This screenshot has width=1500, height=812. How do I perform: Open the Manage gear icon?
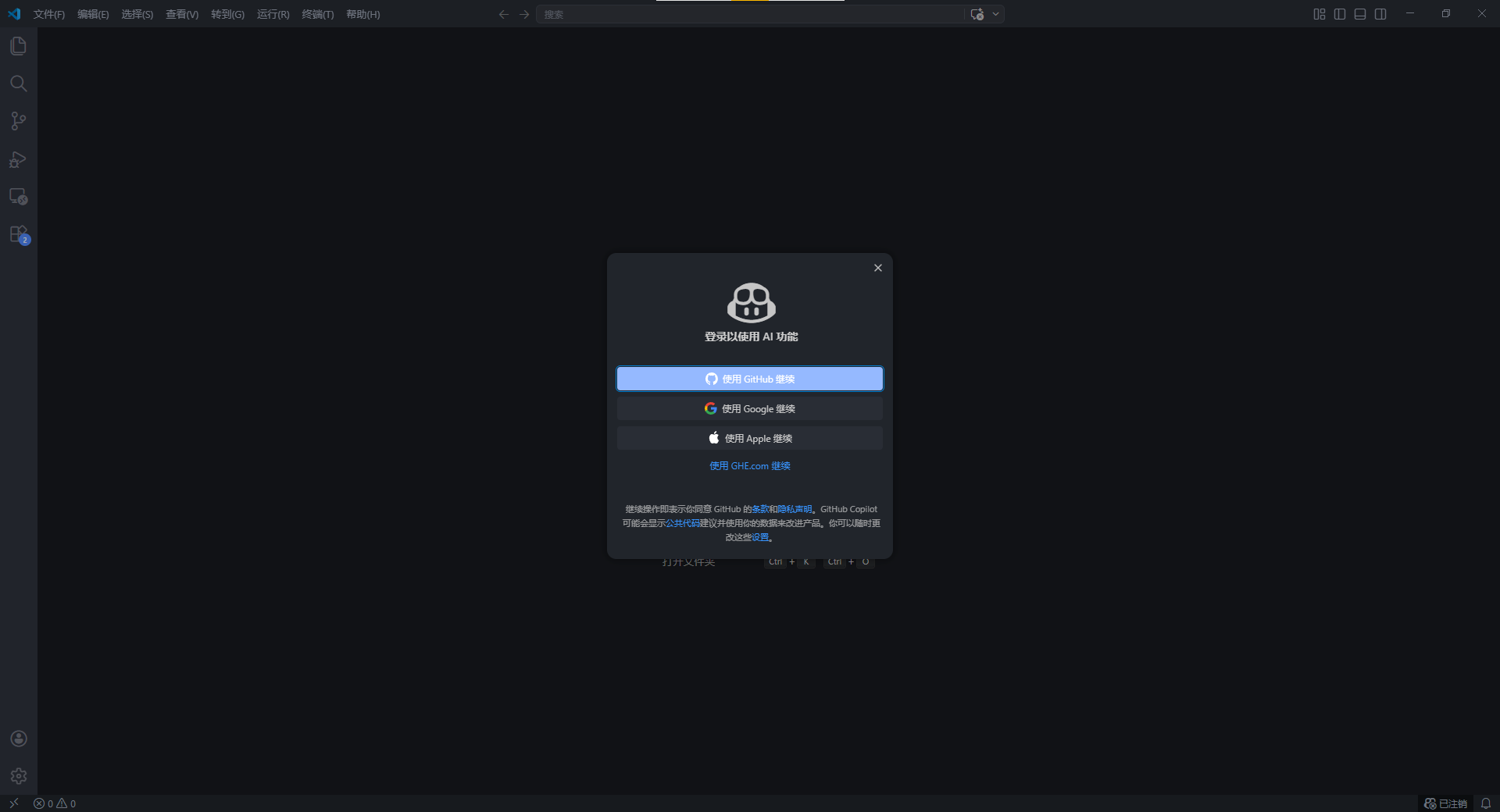tap(19, 776)
